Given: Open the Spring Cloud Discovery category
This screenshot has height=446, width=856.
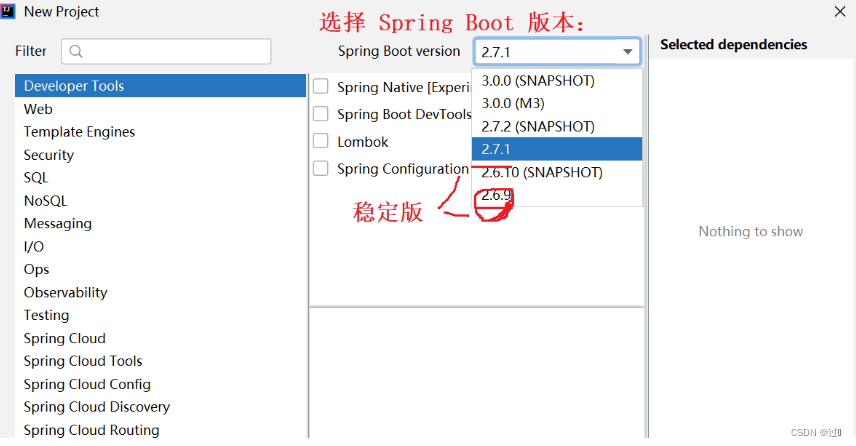Looking at the screenshot, I should [160, 407].
